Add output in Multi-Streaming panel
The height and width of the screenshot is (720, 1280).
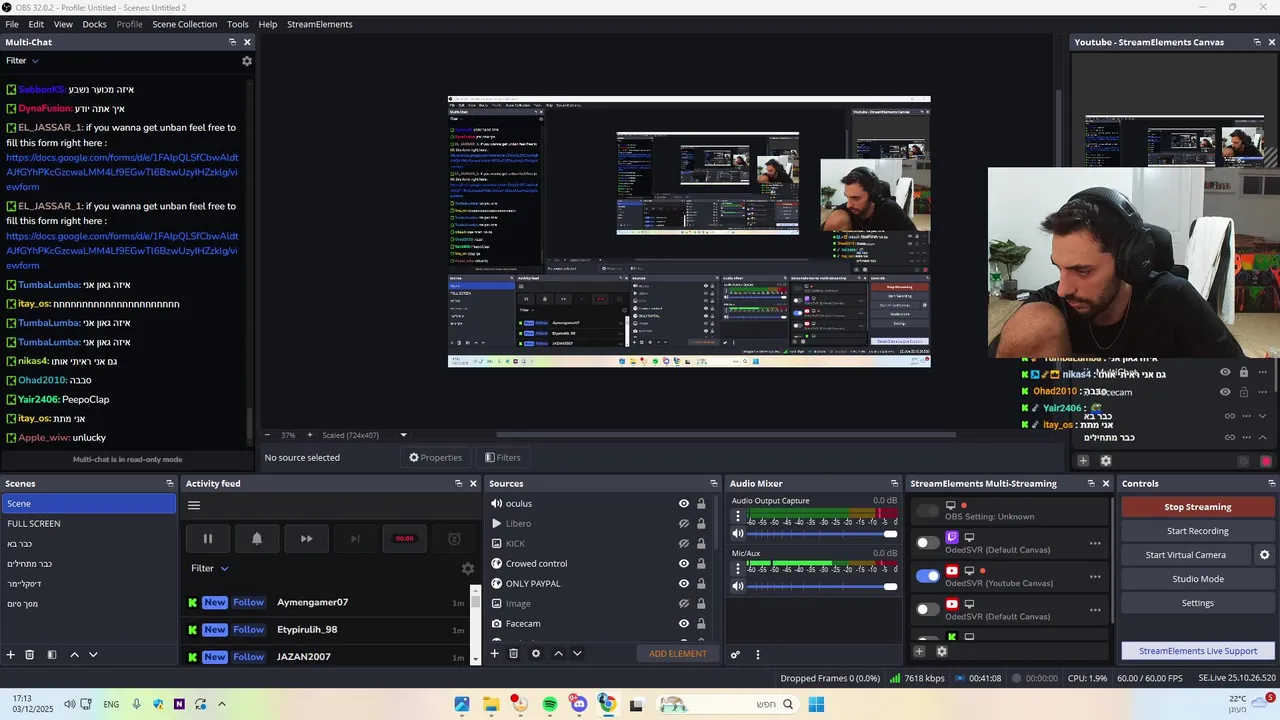(x=919, y=652)
